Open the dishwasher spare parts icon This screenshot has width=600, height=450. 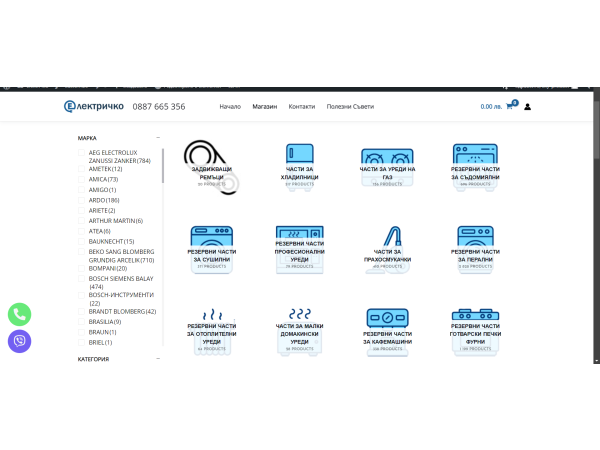(476, 158)
